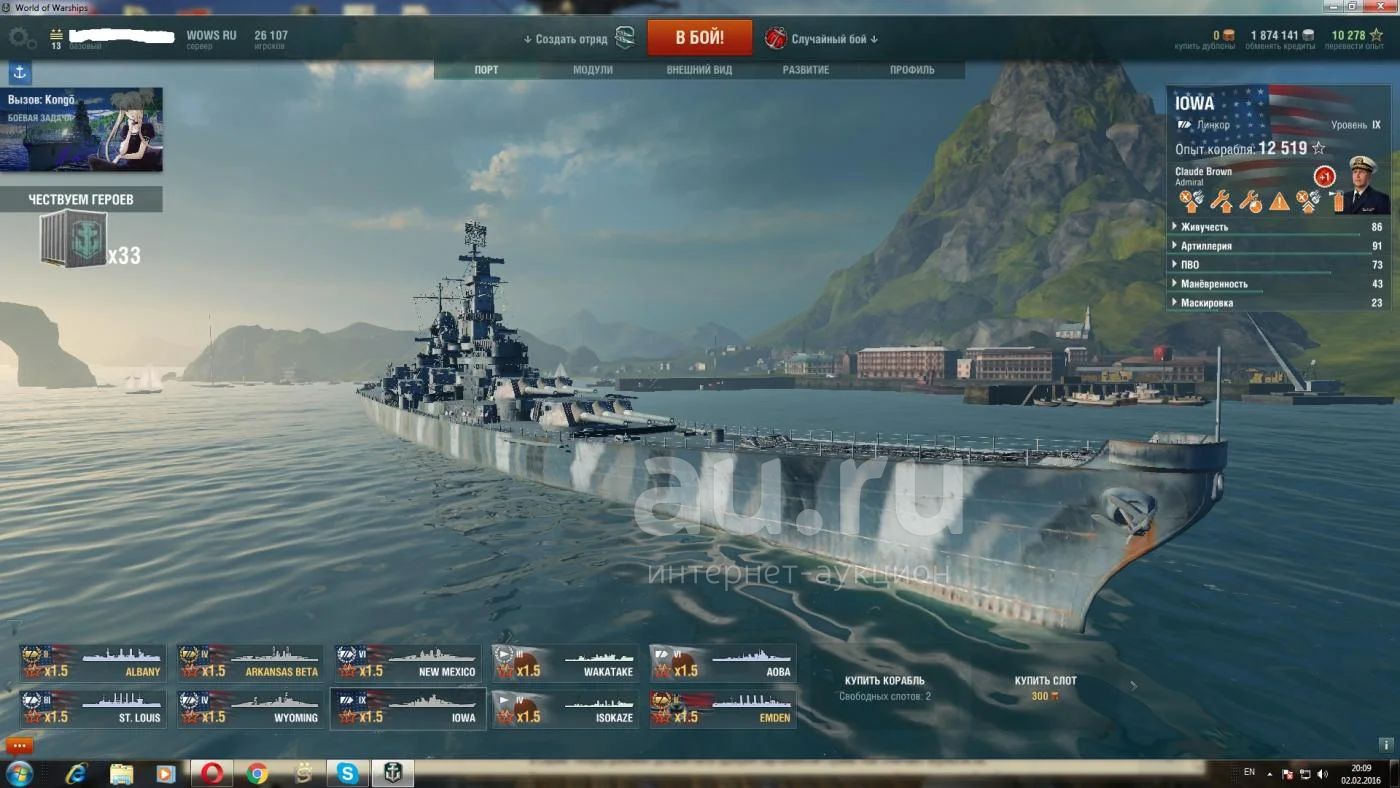Open Google Chrome from the taskbar

pyautogui.click(x=257, y=773)
